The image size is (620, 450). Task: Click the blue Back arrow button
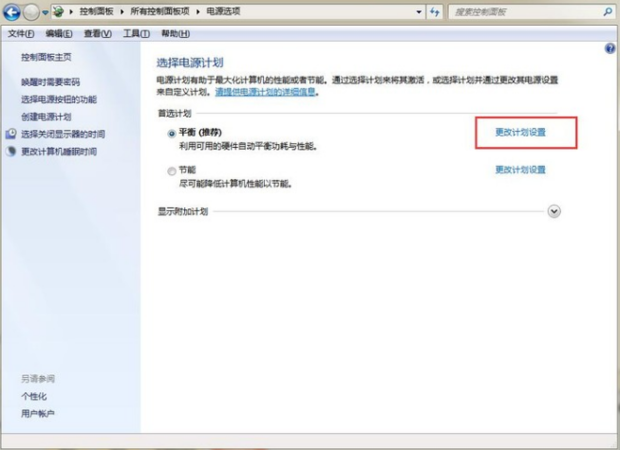(12, 12)
